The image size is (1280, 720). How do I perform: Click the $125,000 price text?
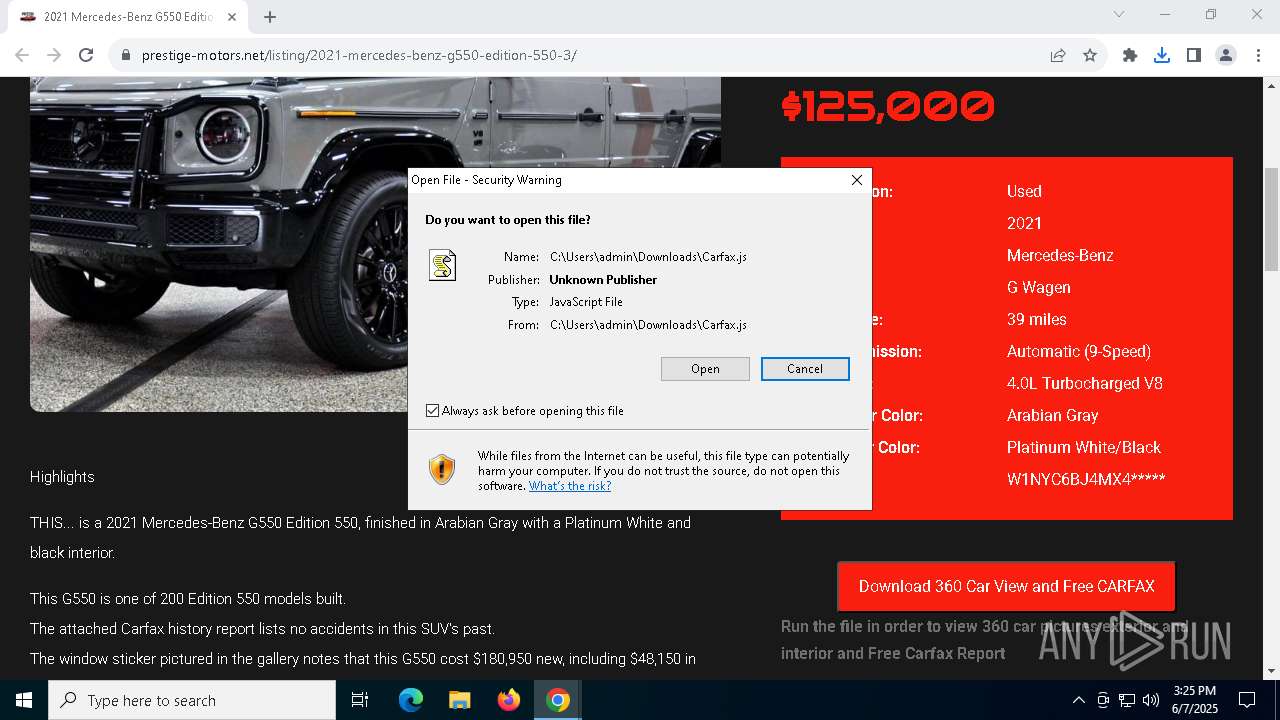(888, 106)
